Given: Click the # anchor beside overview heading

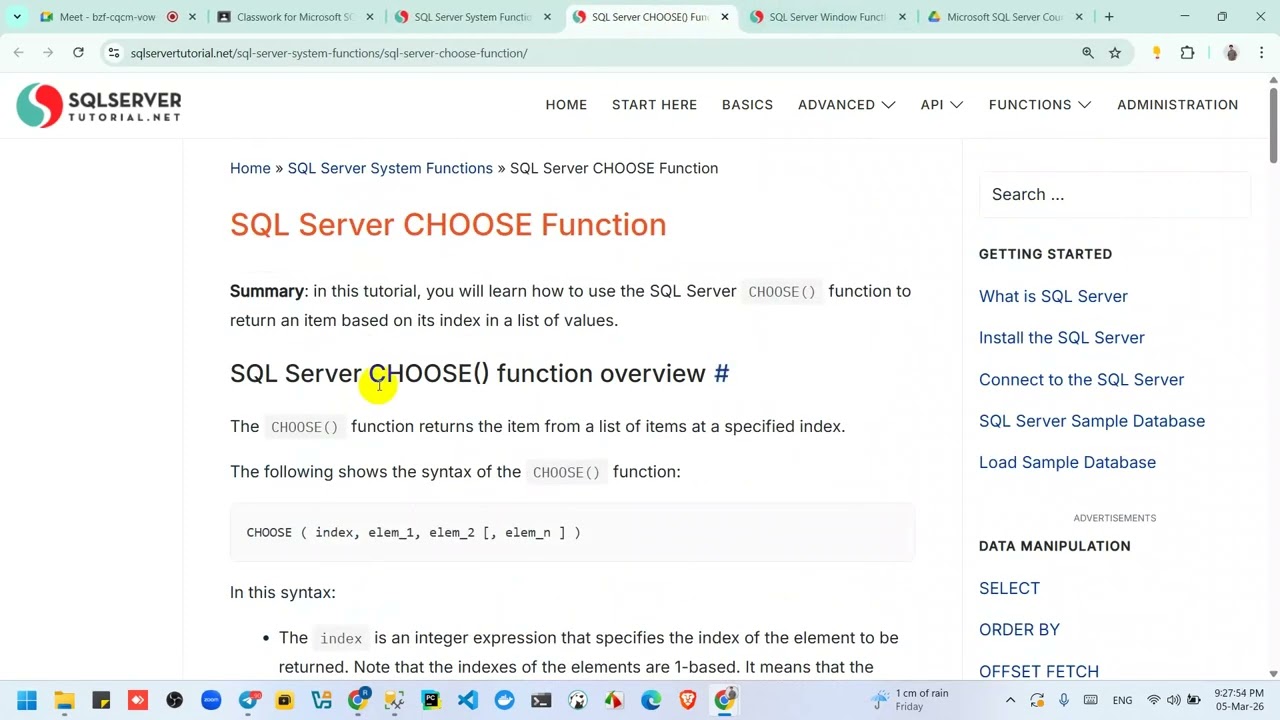Looking at the screenshot, I should click(x=721, y=373).
